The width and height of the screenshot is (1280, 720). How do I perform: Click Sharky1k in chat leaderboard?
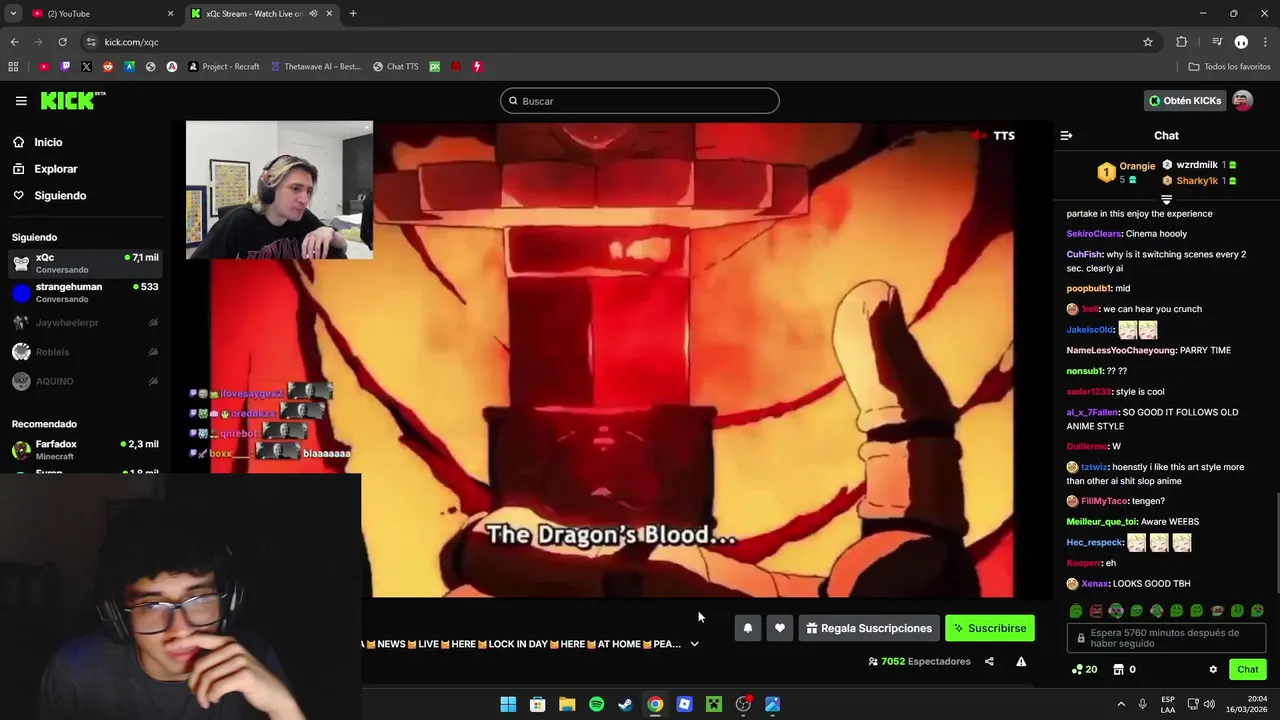pyautogui.click(x=1199, y=181)
